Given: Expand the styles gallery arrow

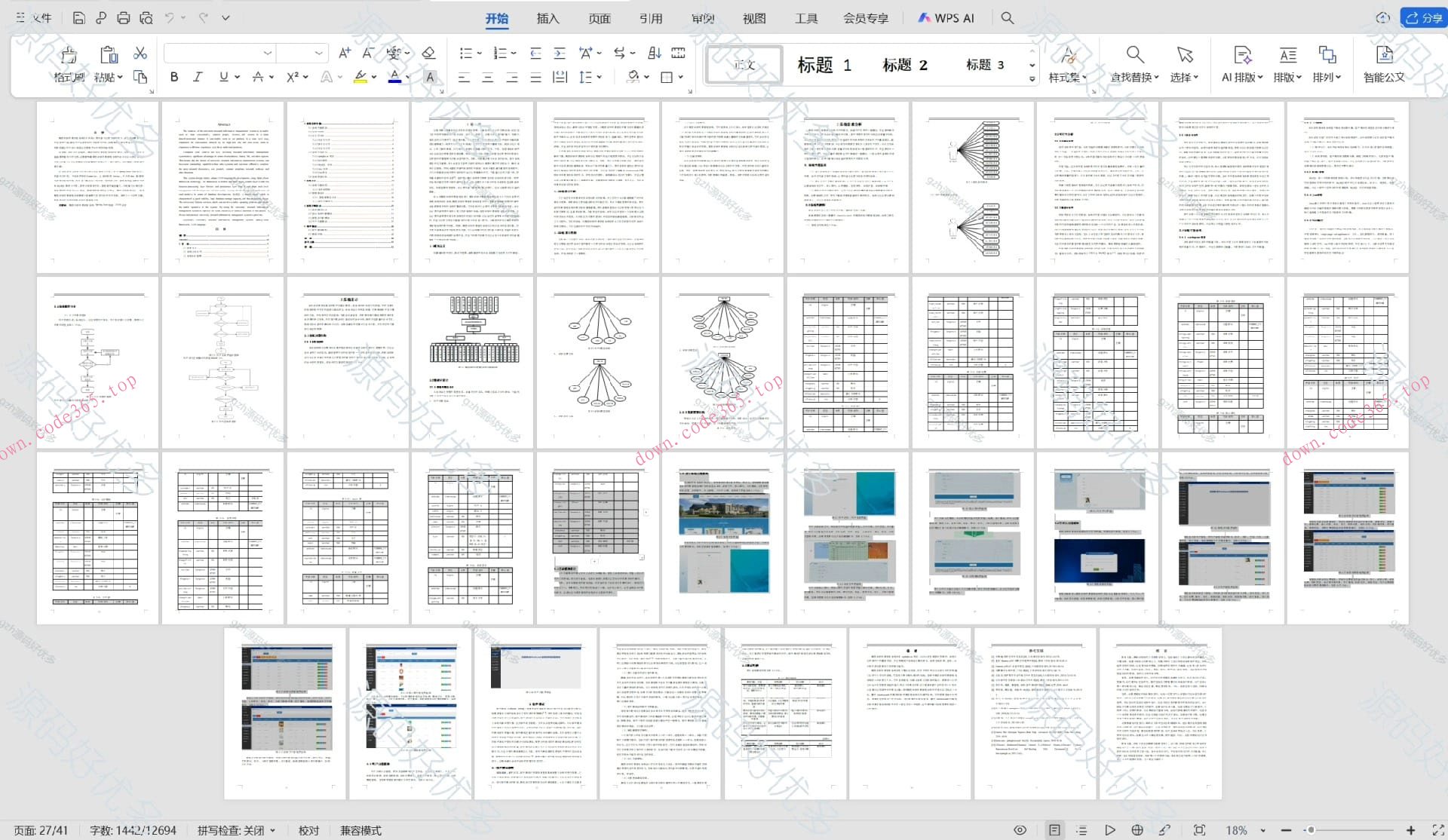Looking at the screenshot, I should [x=1032, y=78].
